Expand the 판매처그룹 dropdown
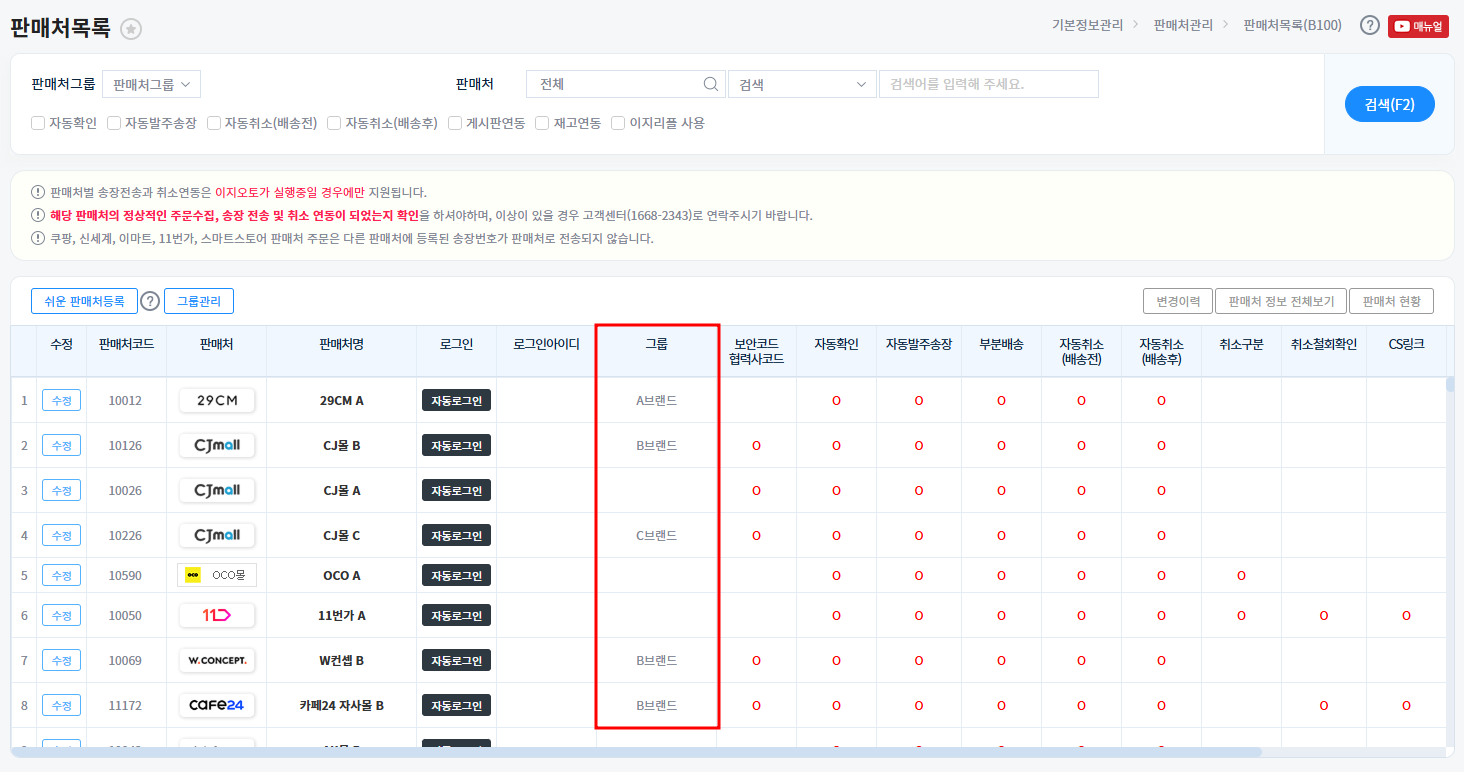This screenshot has width=1464, height=772. (152, 84)
